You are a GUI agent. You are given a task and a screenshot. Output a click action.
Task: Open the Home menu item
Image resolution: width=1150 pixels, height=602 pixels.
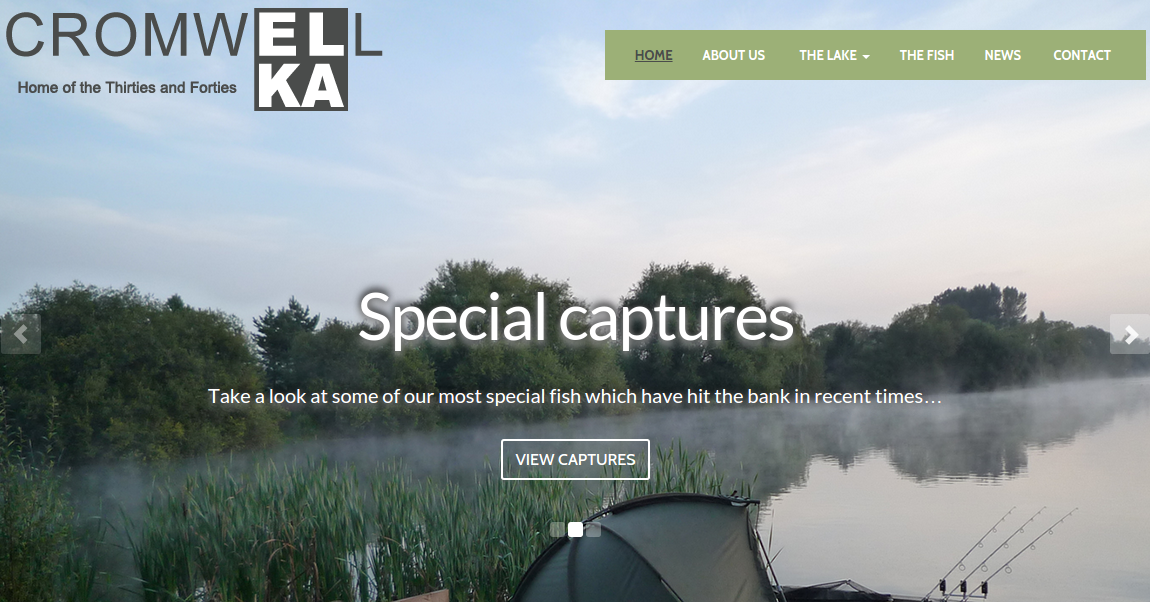click(653, 55)
